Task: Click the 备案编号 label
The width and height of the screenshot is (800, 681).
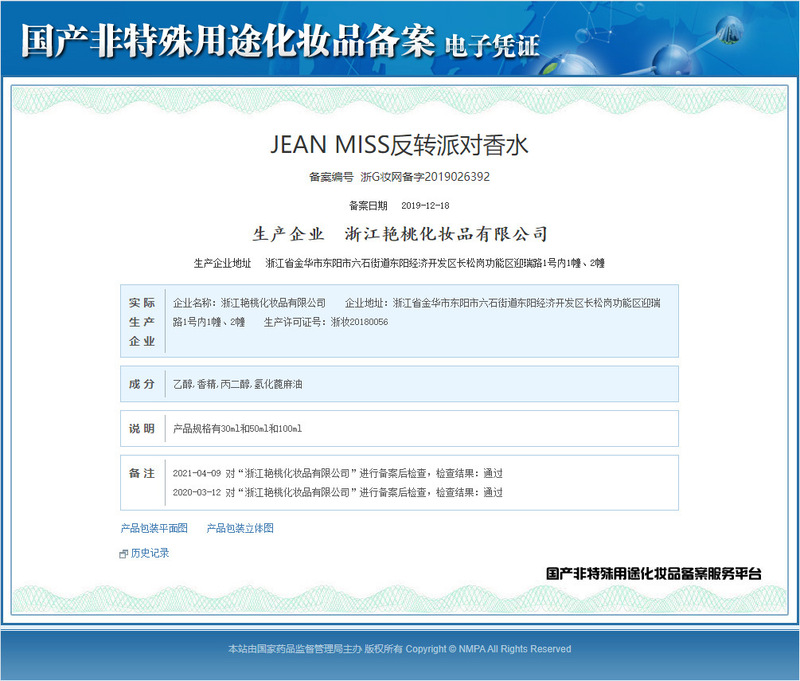Action: (331, 177)
